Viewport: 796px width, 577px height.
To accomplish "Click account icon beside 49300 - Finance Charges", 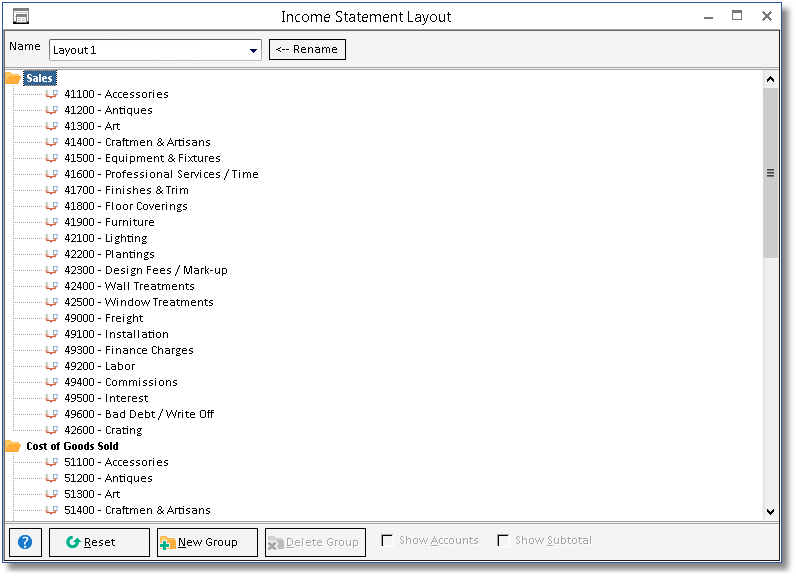I will click(x=51, y=350).
